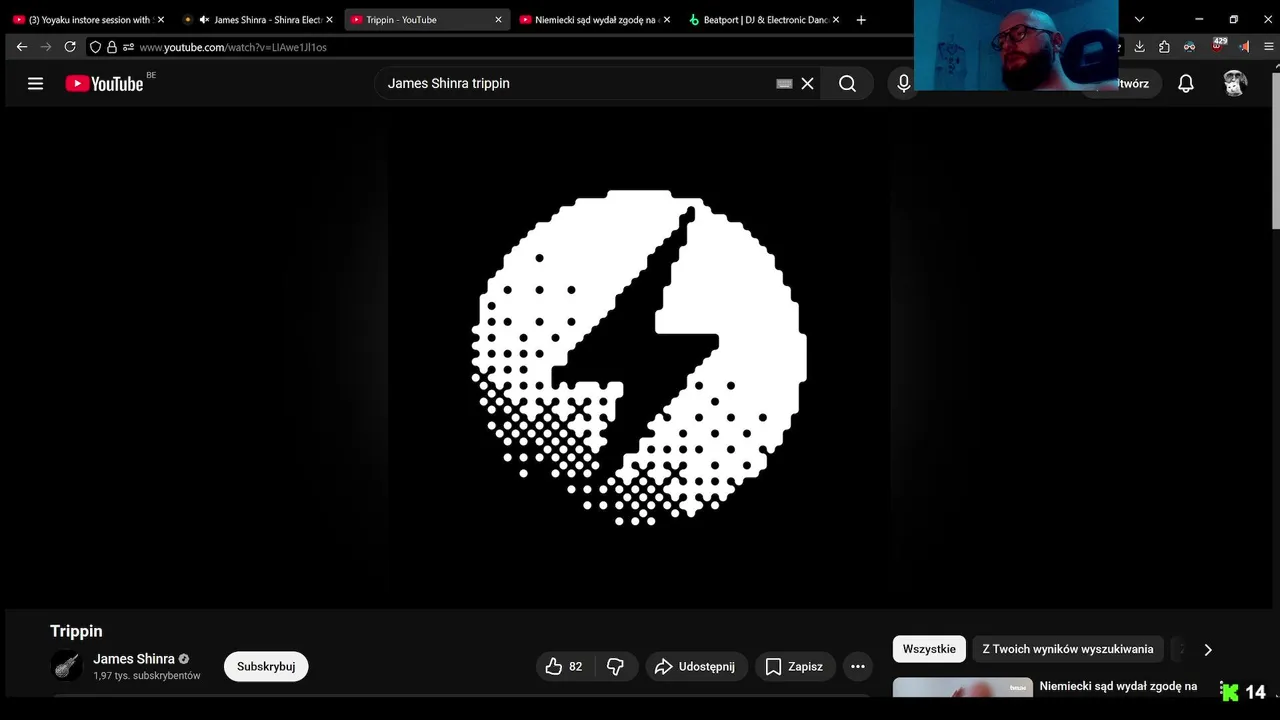Open the browser application menu
This screenshot has height=720, width=1280.
1269,47
